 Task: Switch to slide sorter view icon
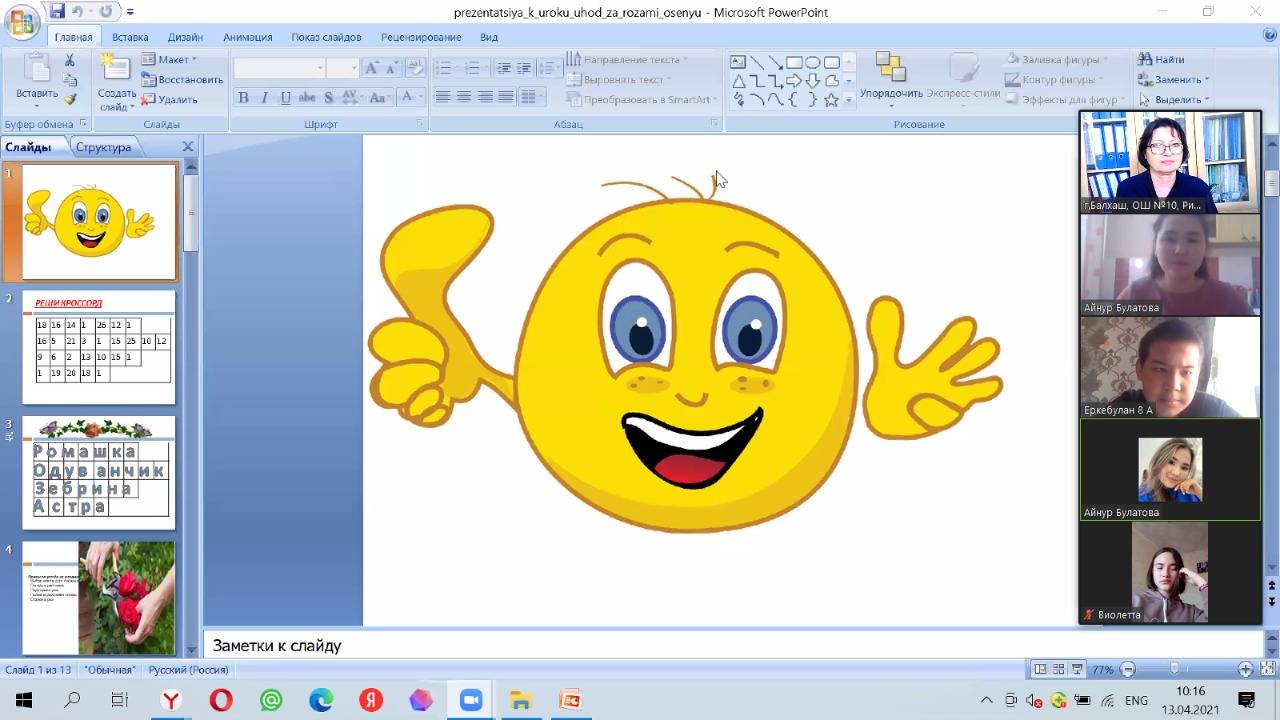pos(1058,670)
